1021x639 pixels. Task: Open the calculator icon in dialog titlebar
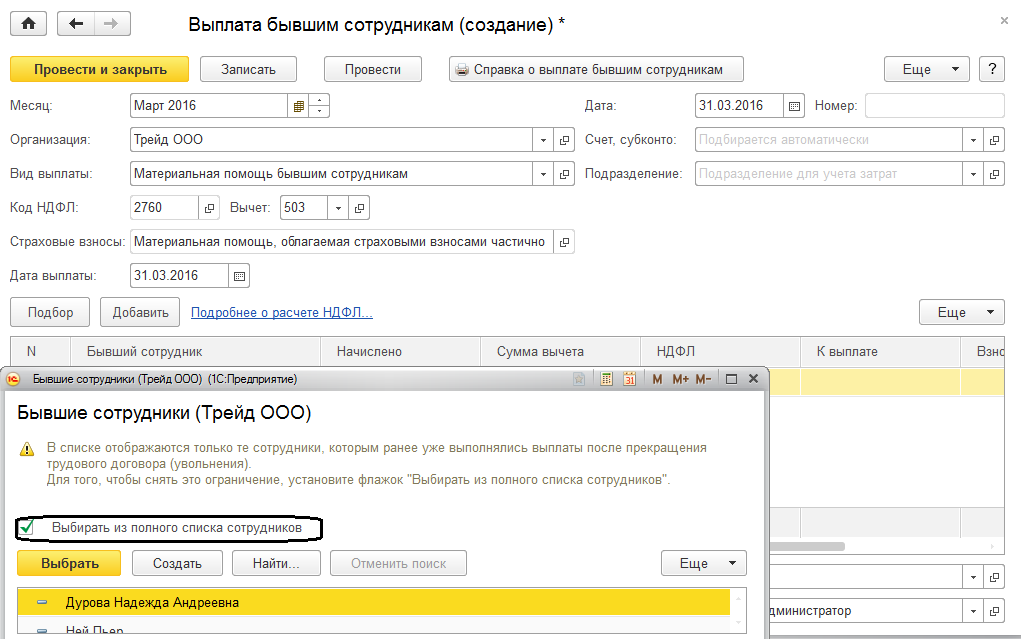click(x=607, y=379)
